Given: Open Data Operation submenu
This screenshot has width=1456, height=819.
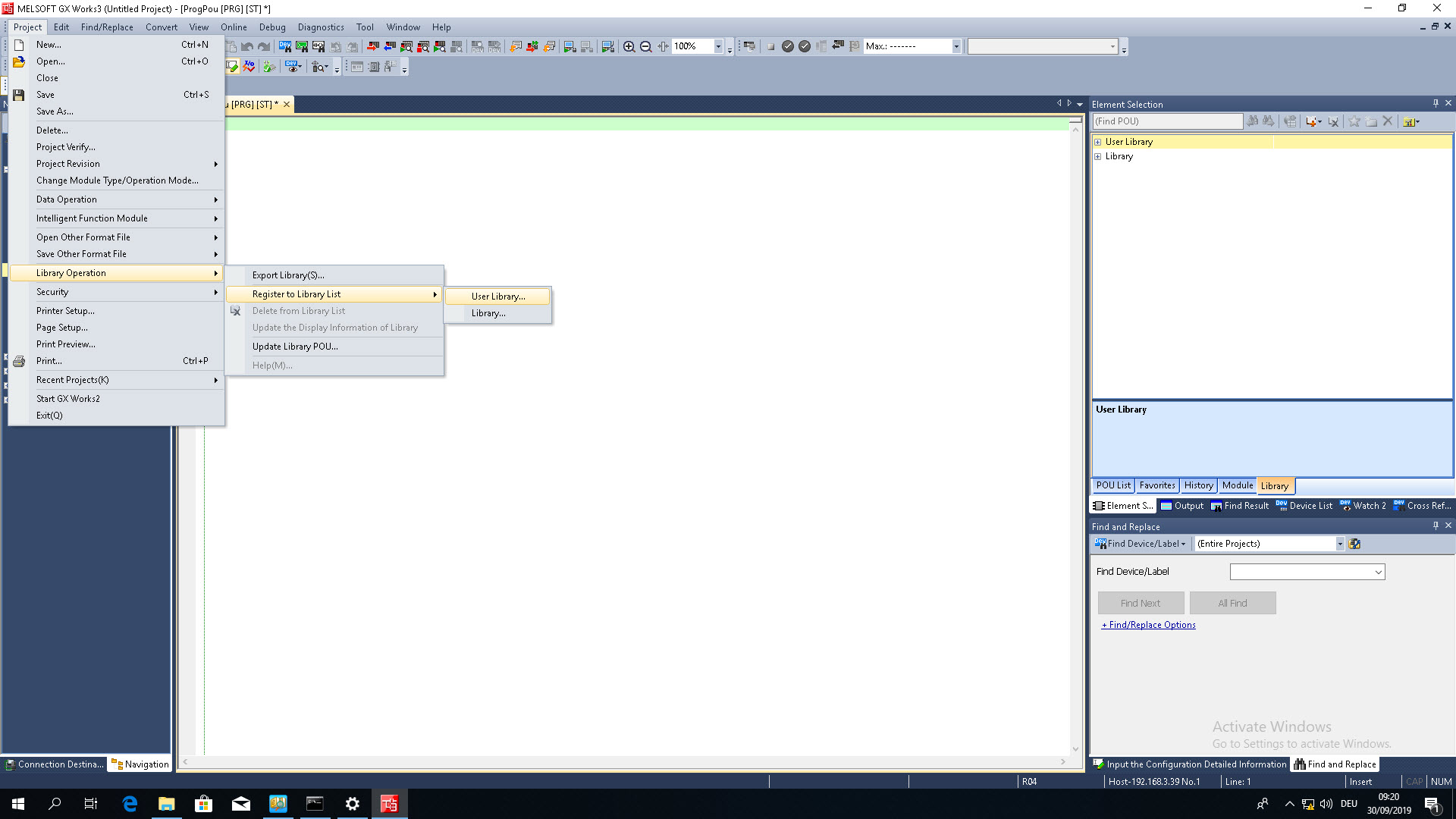Looking at the screenshot, I should pos(116,199).
